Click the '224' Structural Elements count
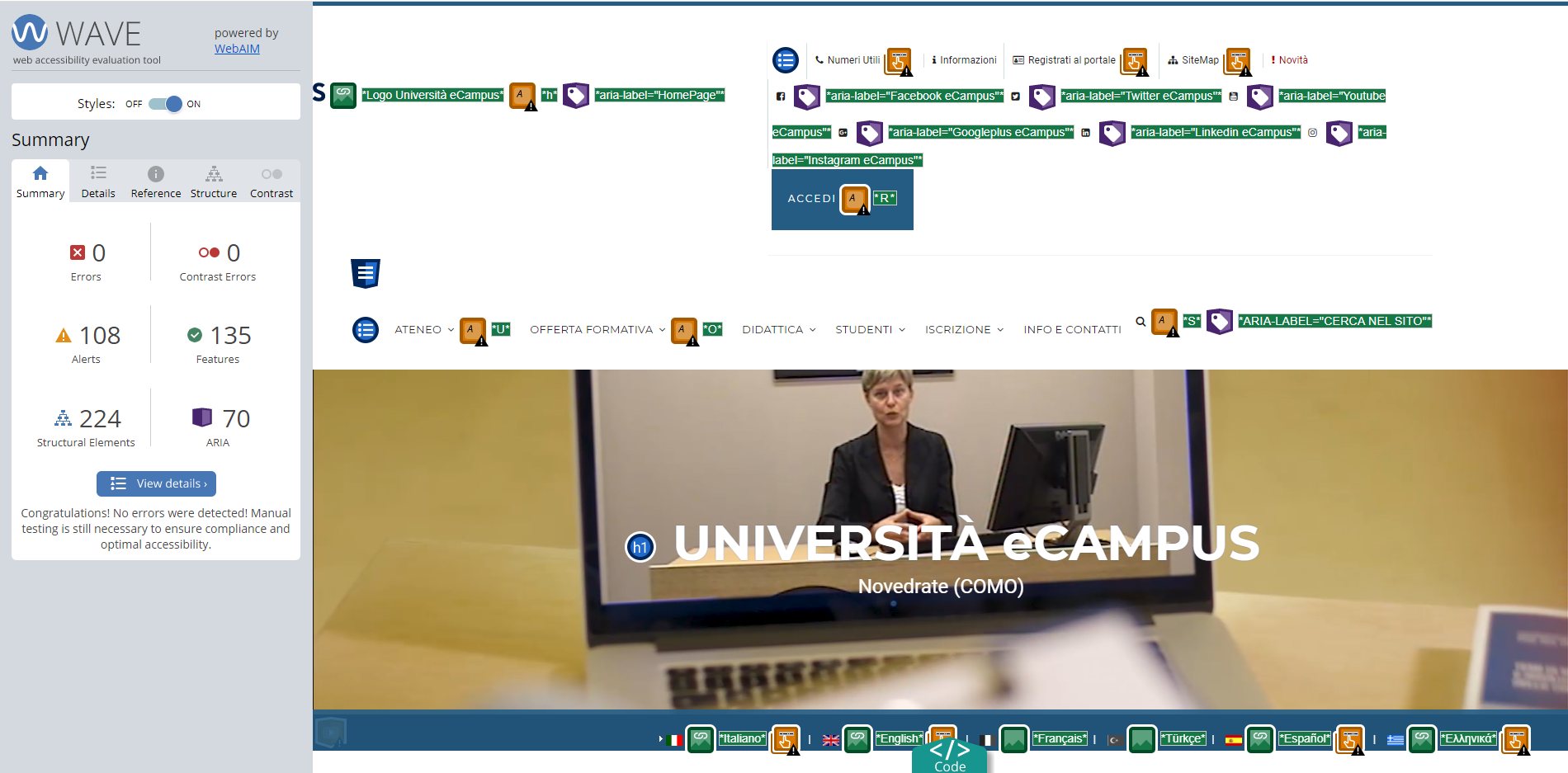 pyautogui.click(x=100, y=419)
